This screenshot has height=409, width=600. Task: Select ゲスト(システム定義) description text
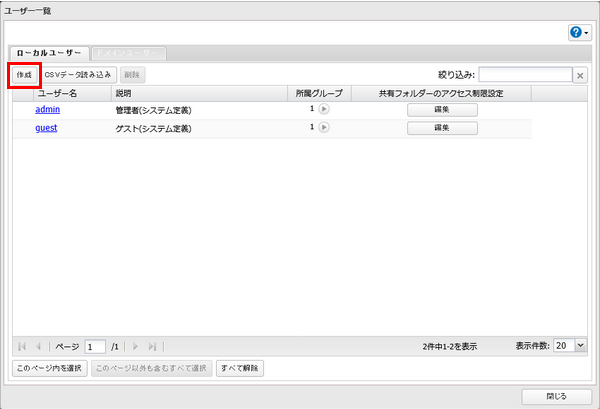[x=153, y=129]
